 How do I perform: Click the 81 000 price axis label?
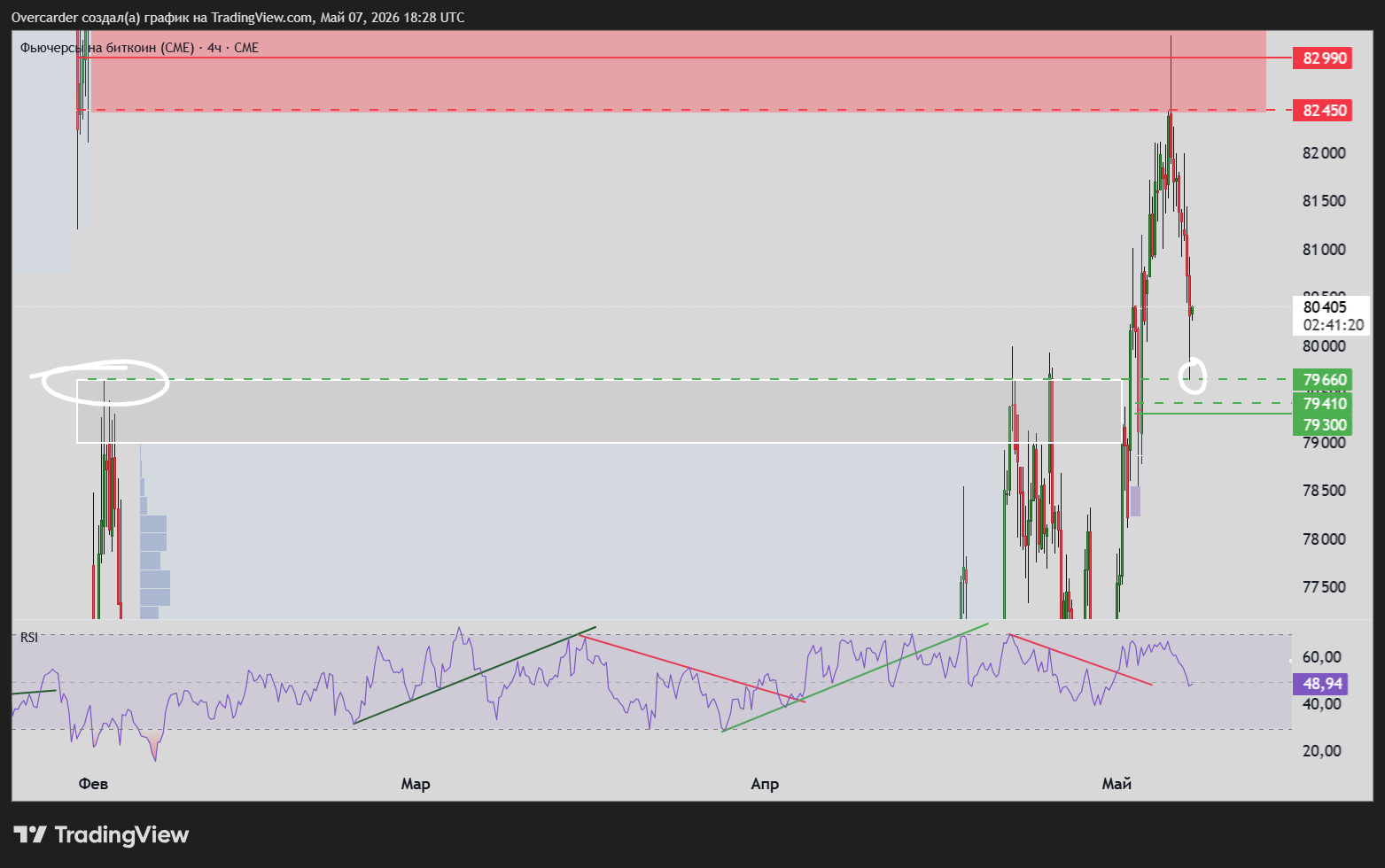(1324, 250)
